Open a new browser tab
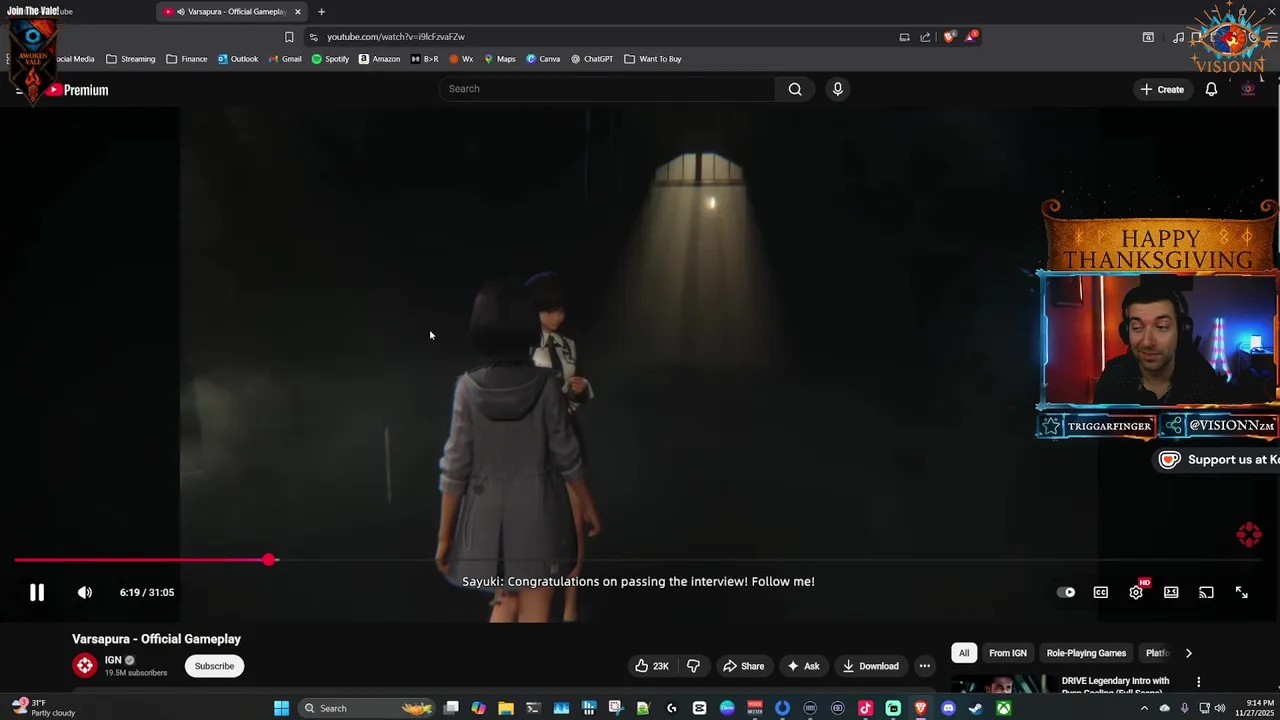This screenshot has width=1280, height=720. pyautogui.click(x=321, y=11)
